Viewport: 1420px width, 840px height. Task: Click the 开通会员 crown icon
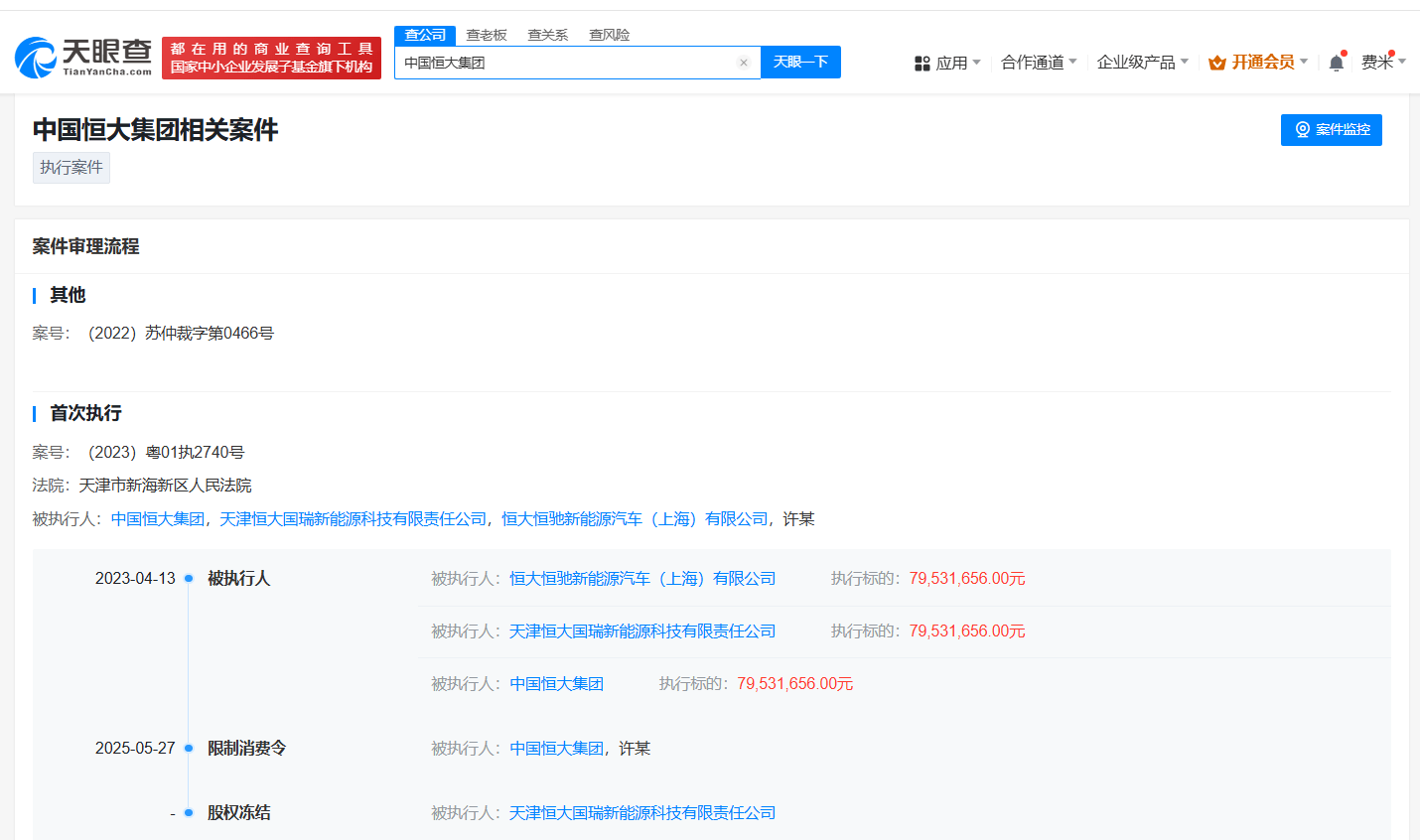1218,62
